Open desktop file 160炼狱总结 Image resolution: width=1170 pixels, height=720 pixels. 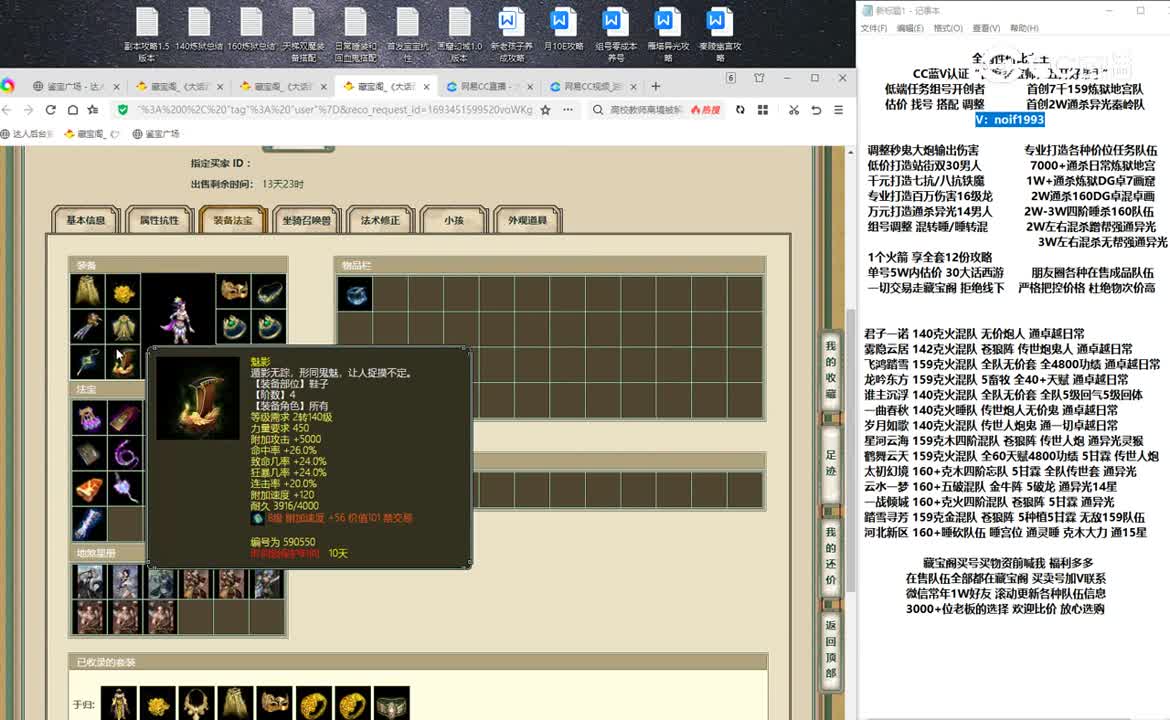[x=251, y=30]
